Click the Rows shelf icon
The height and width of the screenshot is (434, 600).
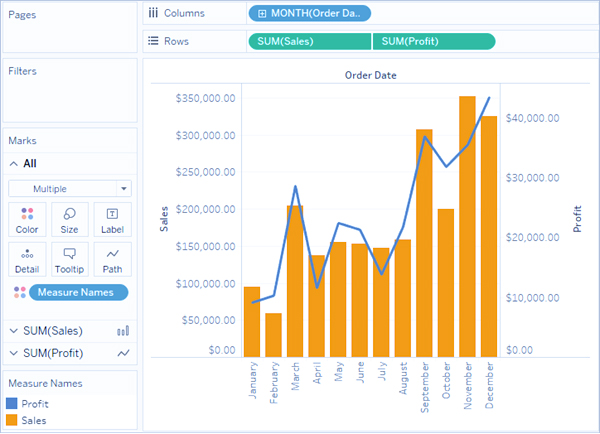click(153, 41)
